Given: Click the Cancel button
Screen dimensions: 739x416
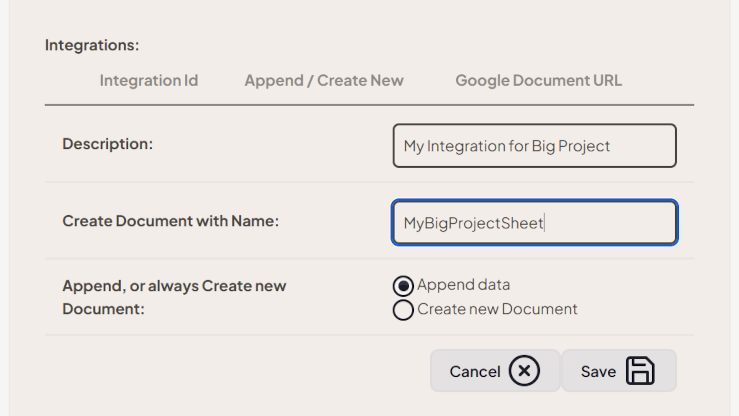Looking at the screenshot, I should pos(495,371).
